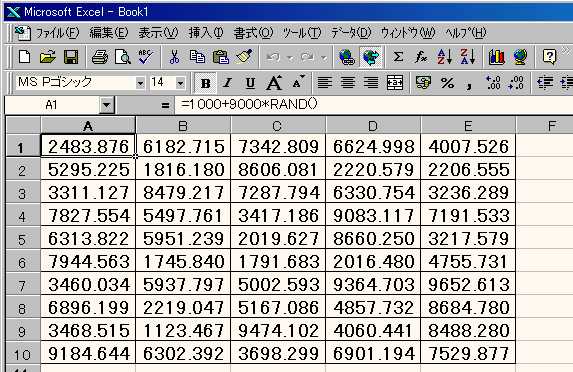Click the Merge and Center icon
This screenshot has height=372, width=573.
(x=395, y=83)
